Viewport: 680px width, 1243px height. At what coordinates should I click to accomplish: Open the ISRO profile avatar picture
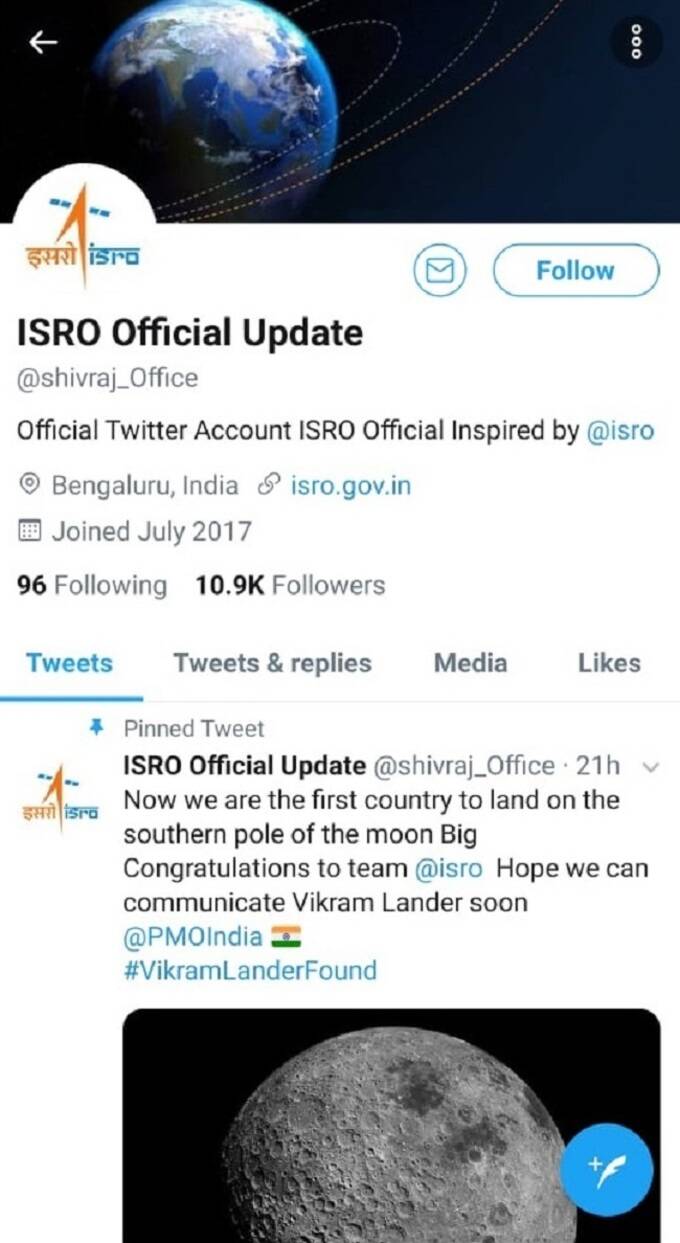(x=82, y=237)
